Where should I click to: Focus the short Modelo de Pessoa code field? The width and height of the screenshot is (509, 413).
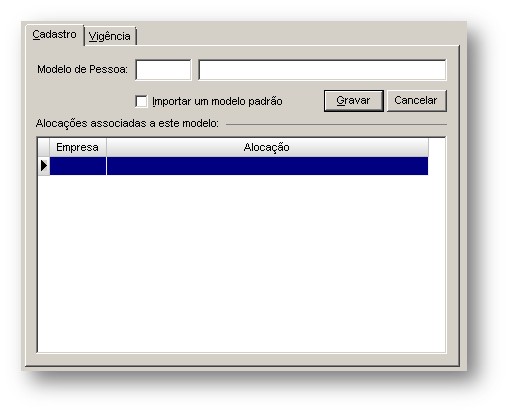[x=163, y=70]
